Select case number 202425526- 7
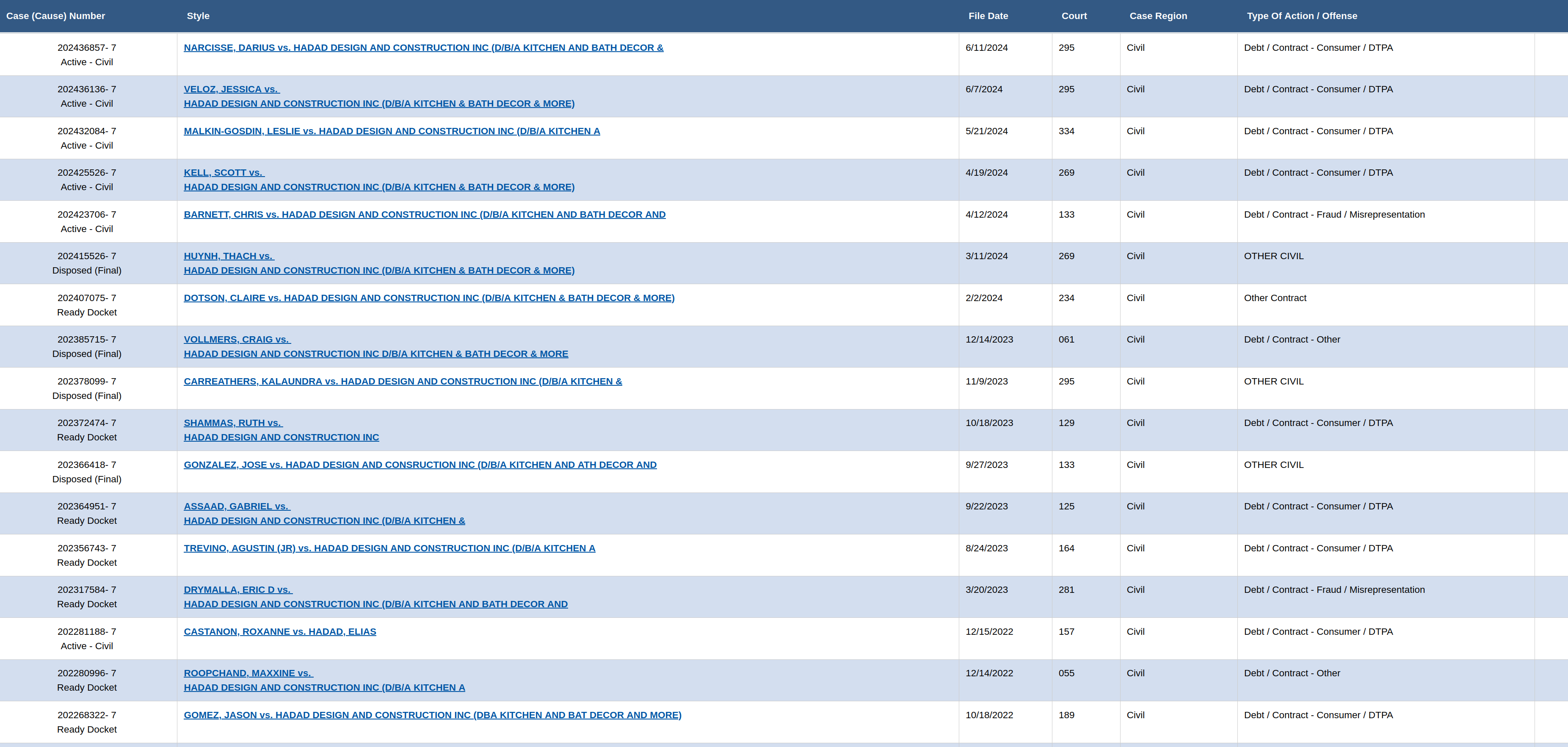 [x=86, y=172]
